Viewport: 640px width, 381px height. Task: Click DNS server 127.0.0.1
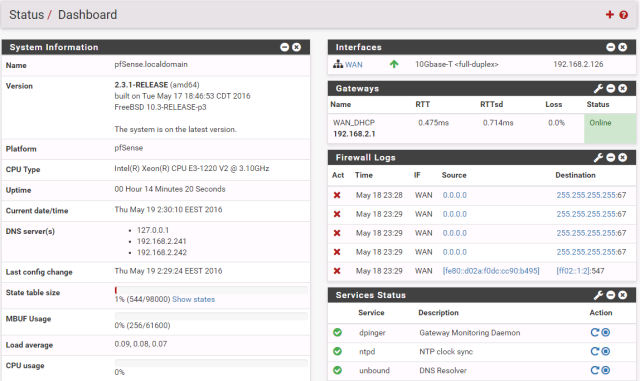[153, 230]
